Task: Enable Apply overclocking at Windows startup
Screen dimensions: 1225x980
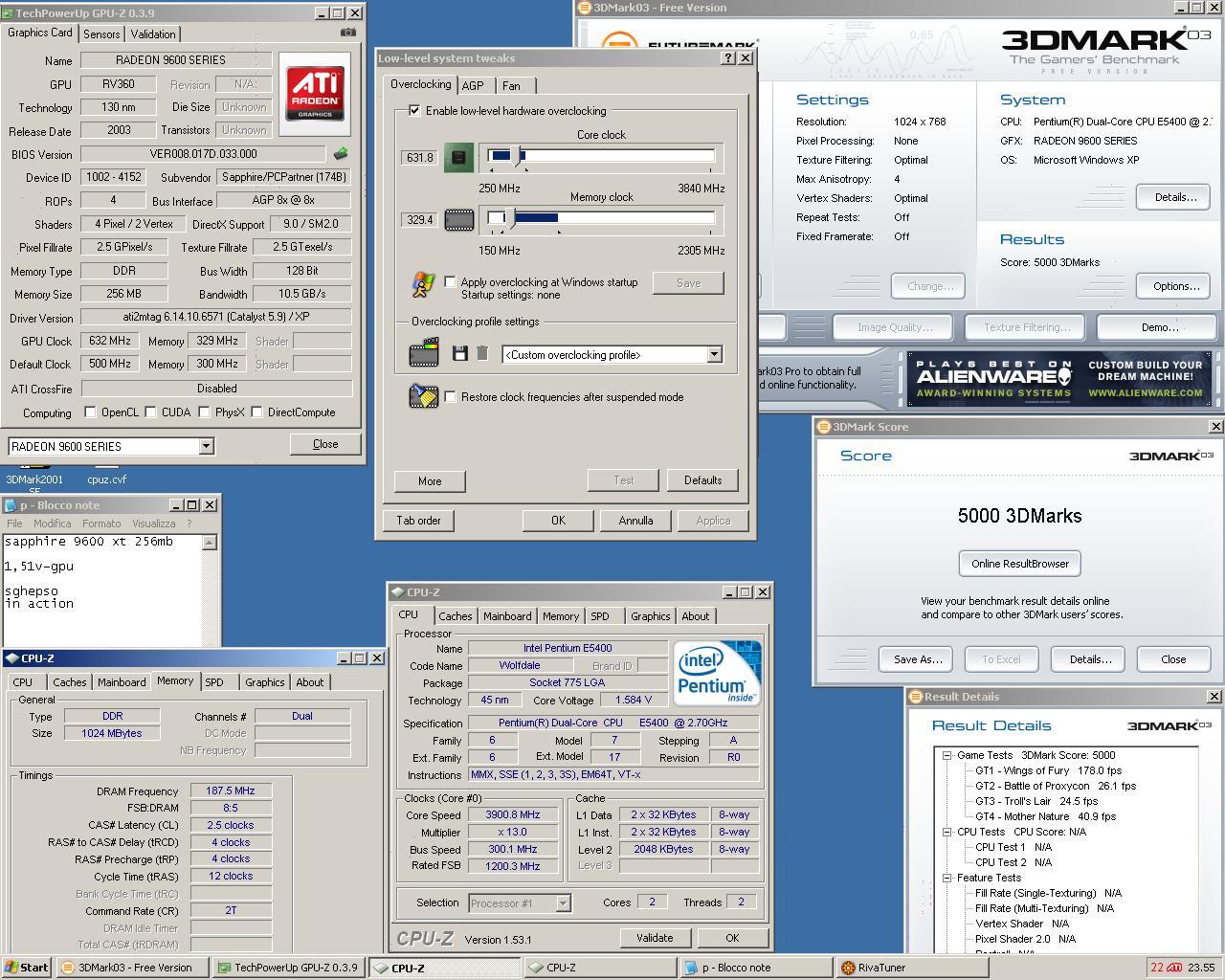Action: coord(450,281)
